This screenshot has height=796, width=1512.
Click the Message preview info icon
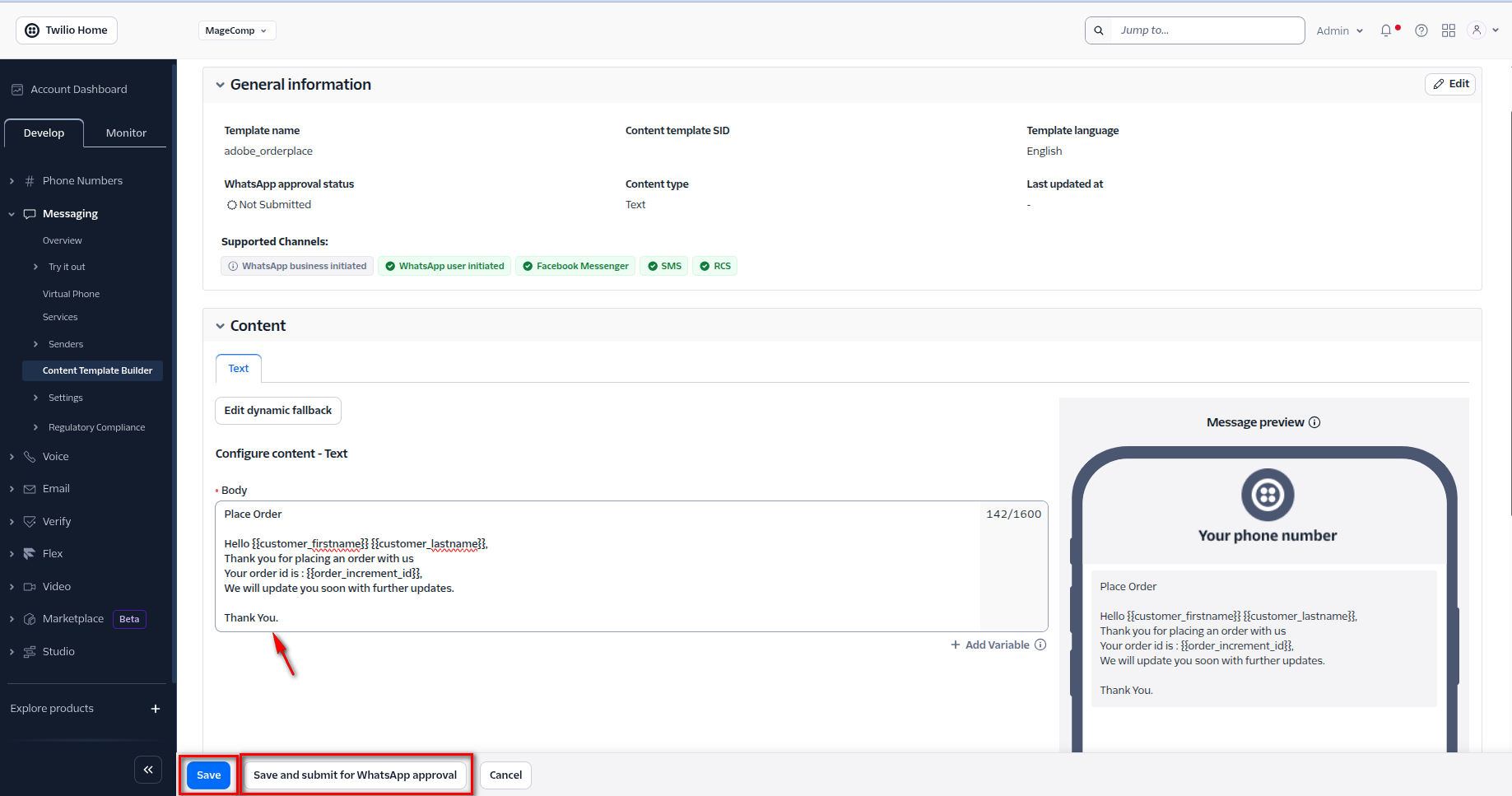[1314, 422]
